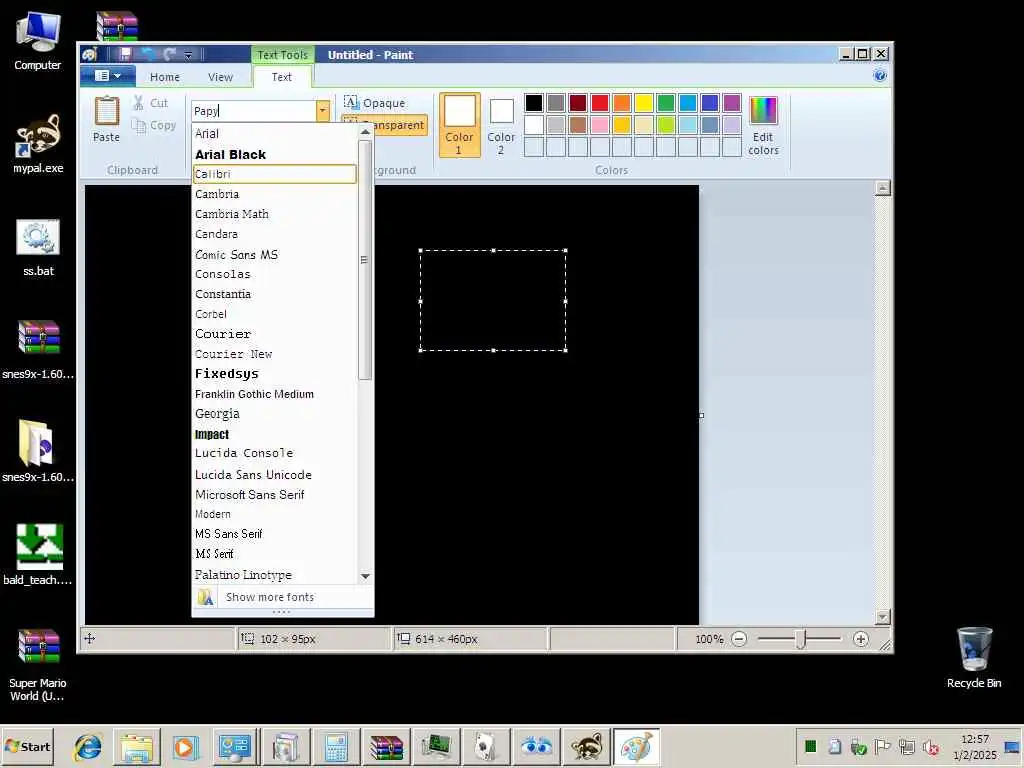Switch to the View ribbon tab
Screen dimensions: 1024x768
(220, 77)
